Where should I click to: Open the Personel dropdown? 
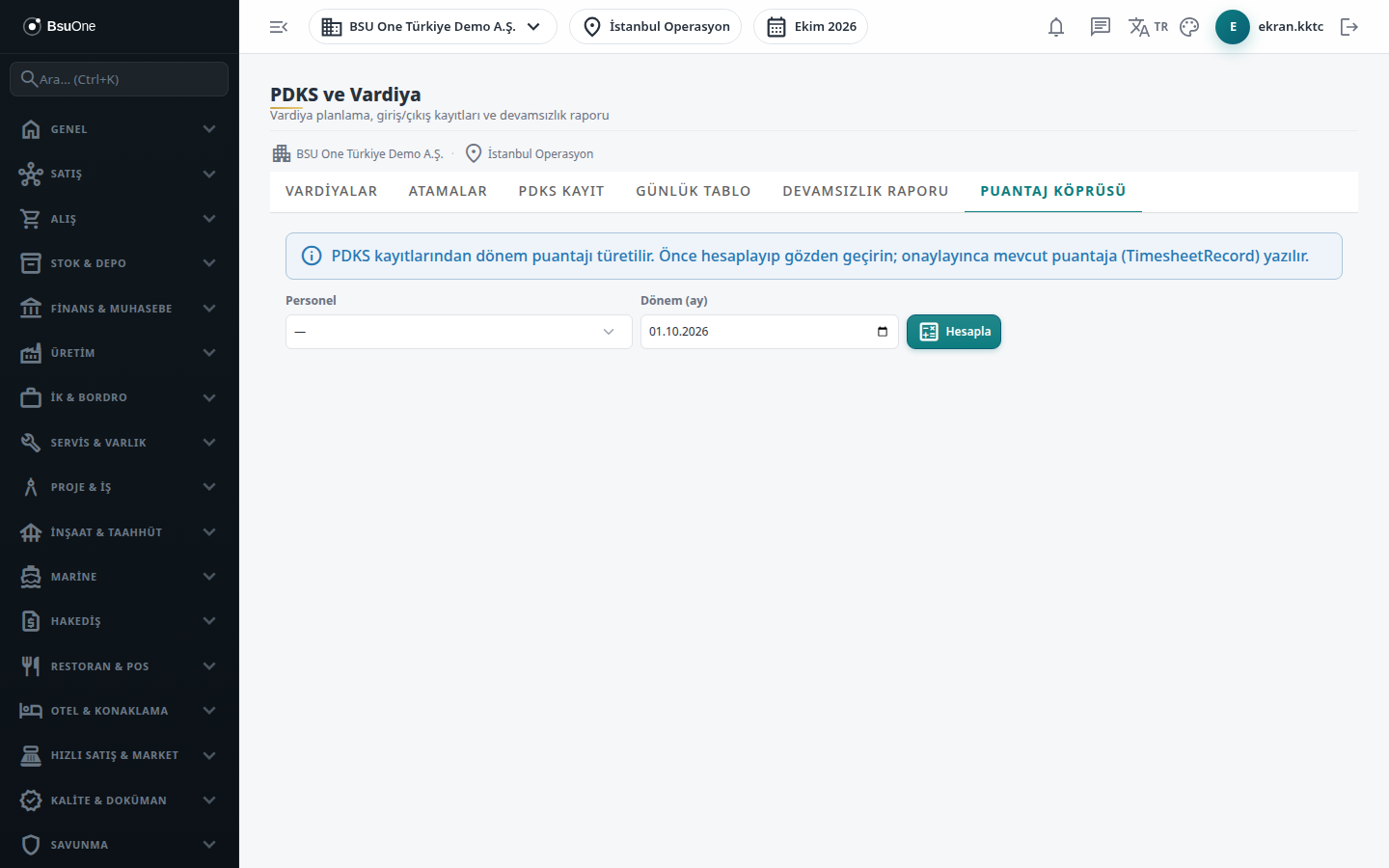pyautogui.click(x=459, y=332)
